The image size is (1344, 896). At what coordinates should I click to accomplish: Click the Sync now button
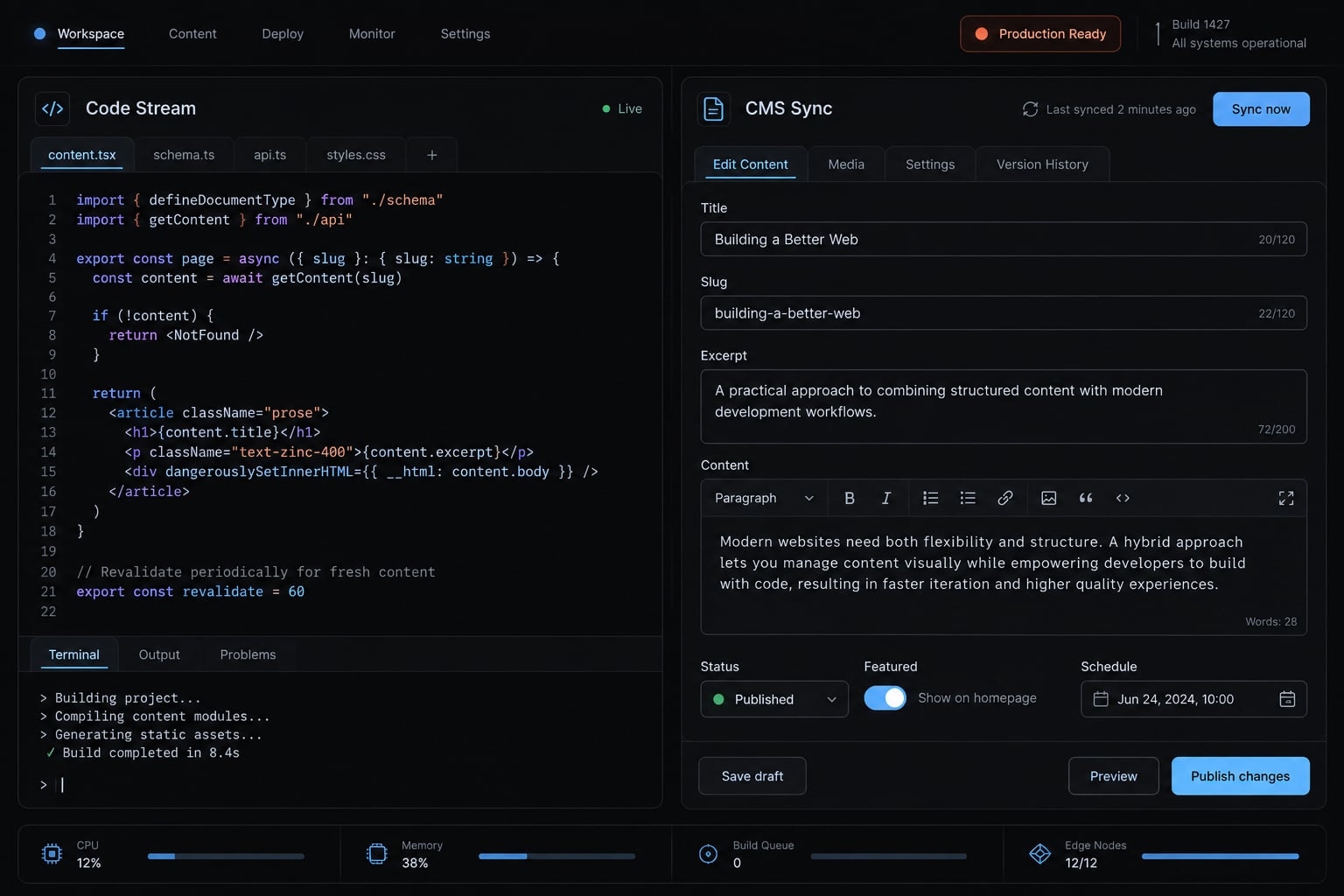point(1261,109)
